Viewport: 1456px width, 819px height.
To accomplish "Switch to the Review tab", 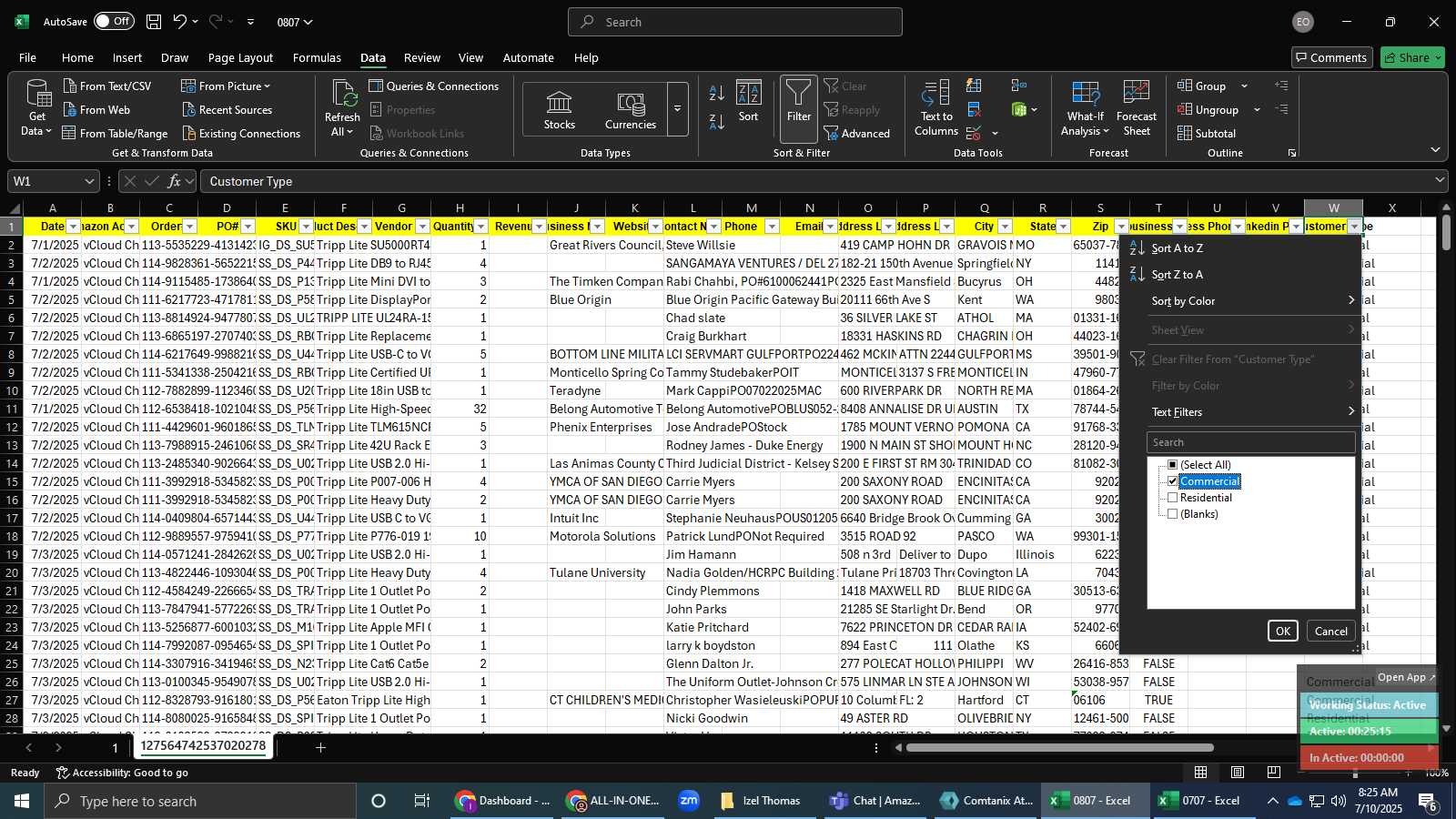I will coord(422,57).
